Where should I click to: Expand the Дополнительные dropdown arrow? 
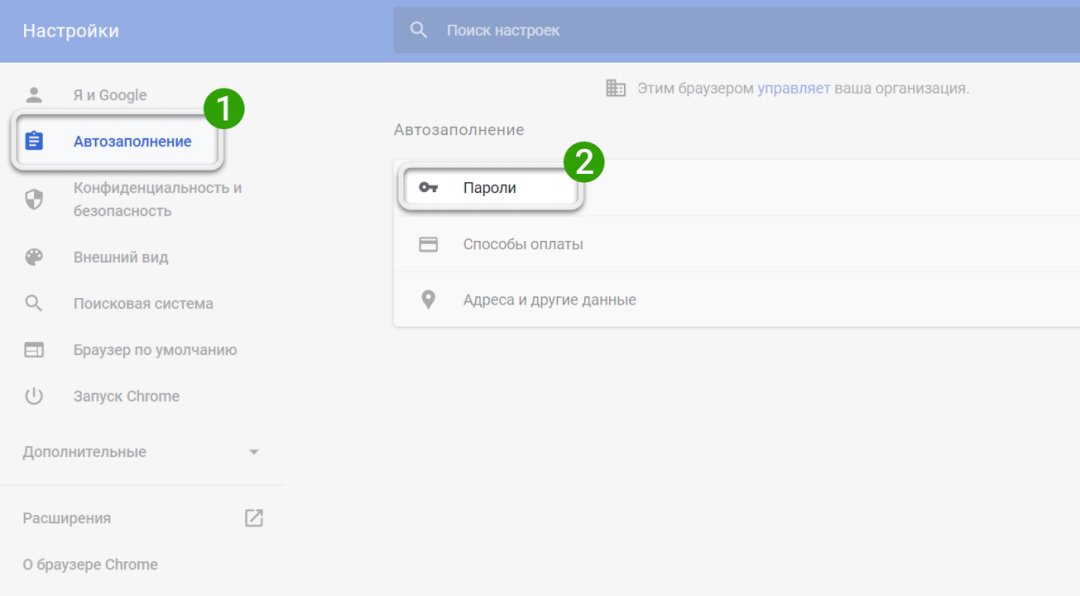pos(254,452)
